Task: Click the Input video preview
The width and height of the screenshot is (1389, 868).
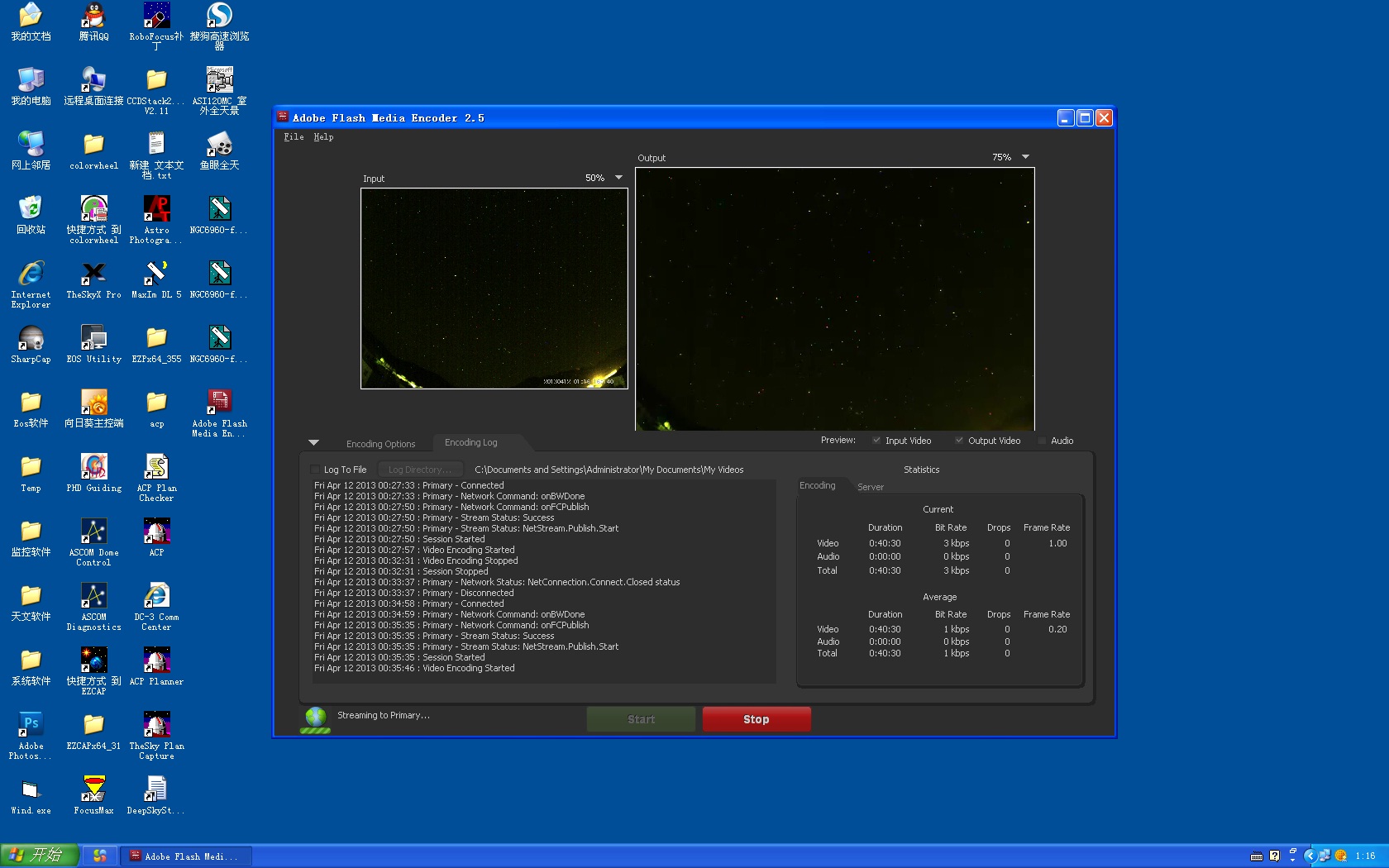Action: (494, 289)
